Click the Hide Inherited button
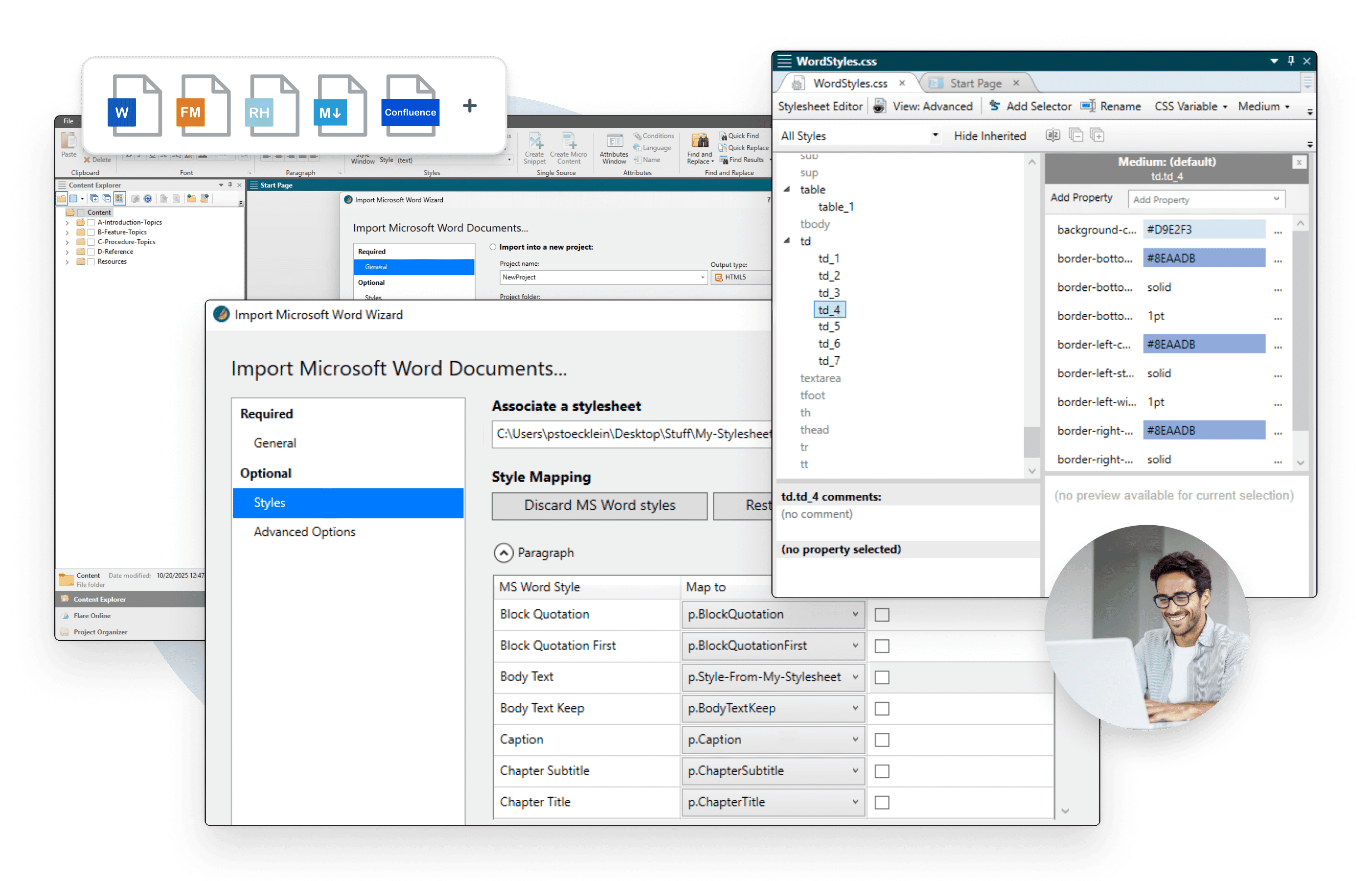This screenshot has height=881, width=1372. click(989, 136)
